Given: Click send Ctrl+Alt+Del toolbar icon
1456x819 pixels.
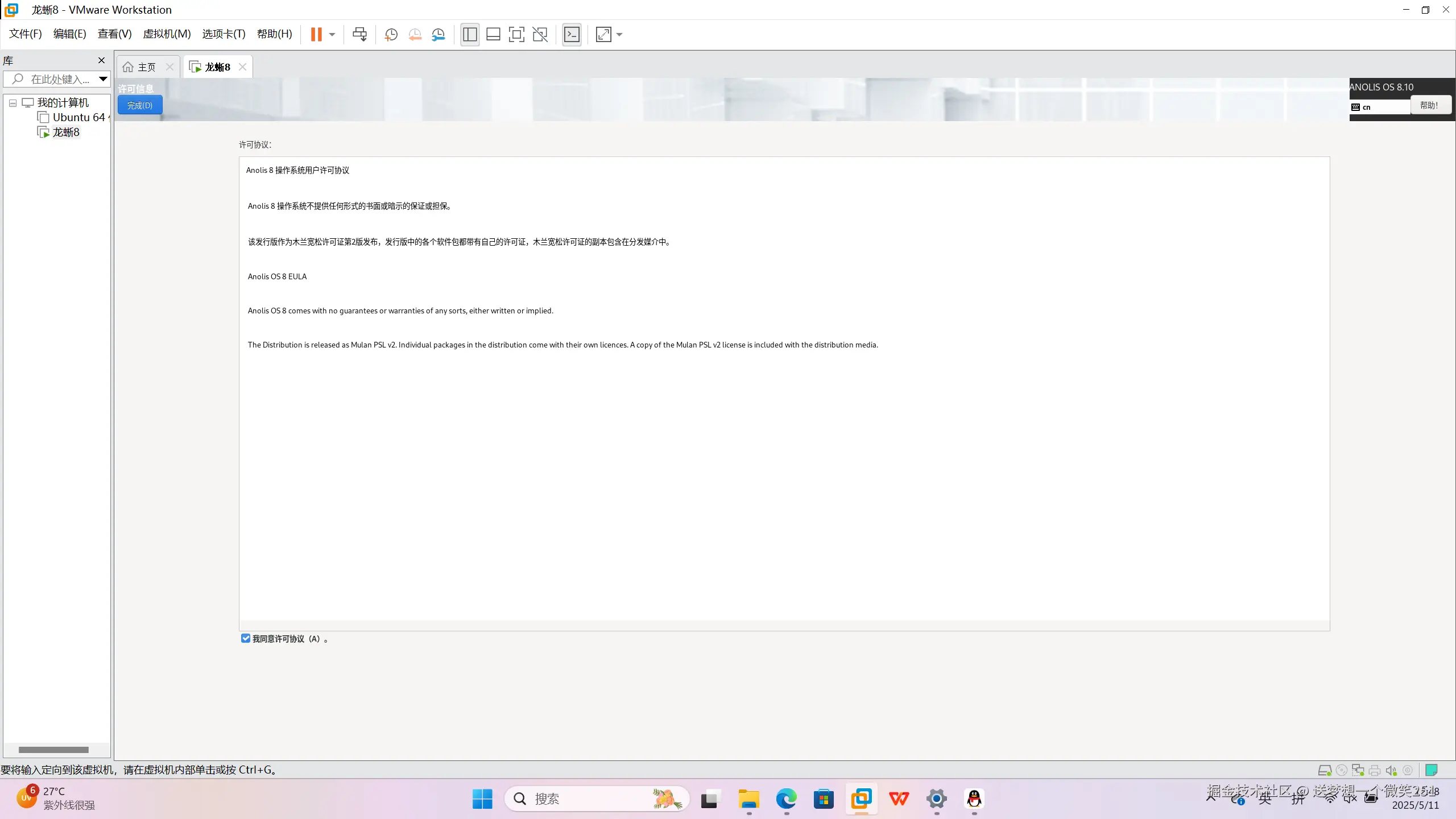Looking at the screenshot, I should (359, 35).
